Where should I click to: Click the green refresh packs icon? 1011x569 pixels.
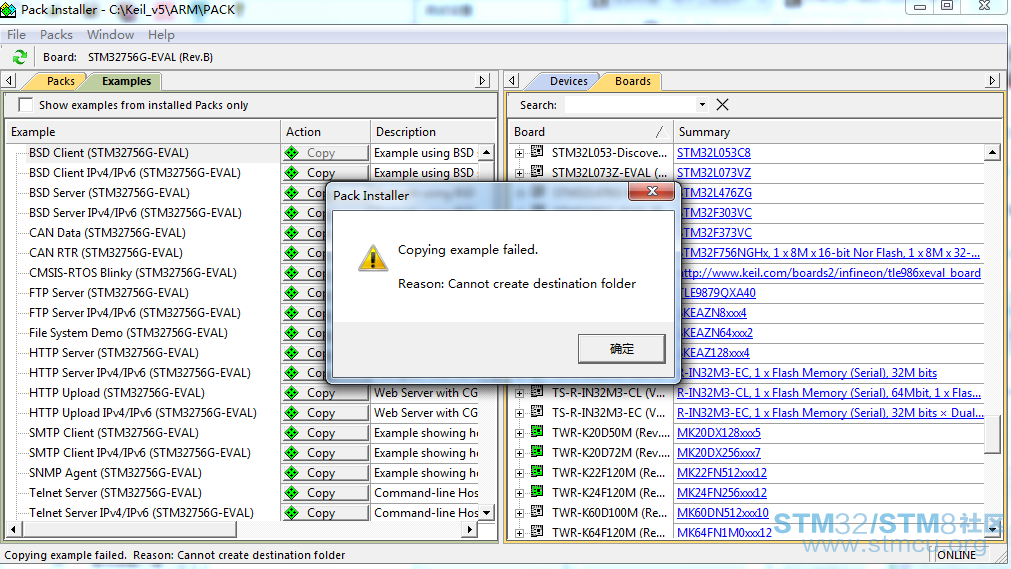click(19, 57)
